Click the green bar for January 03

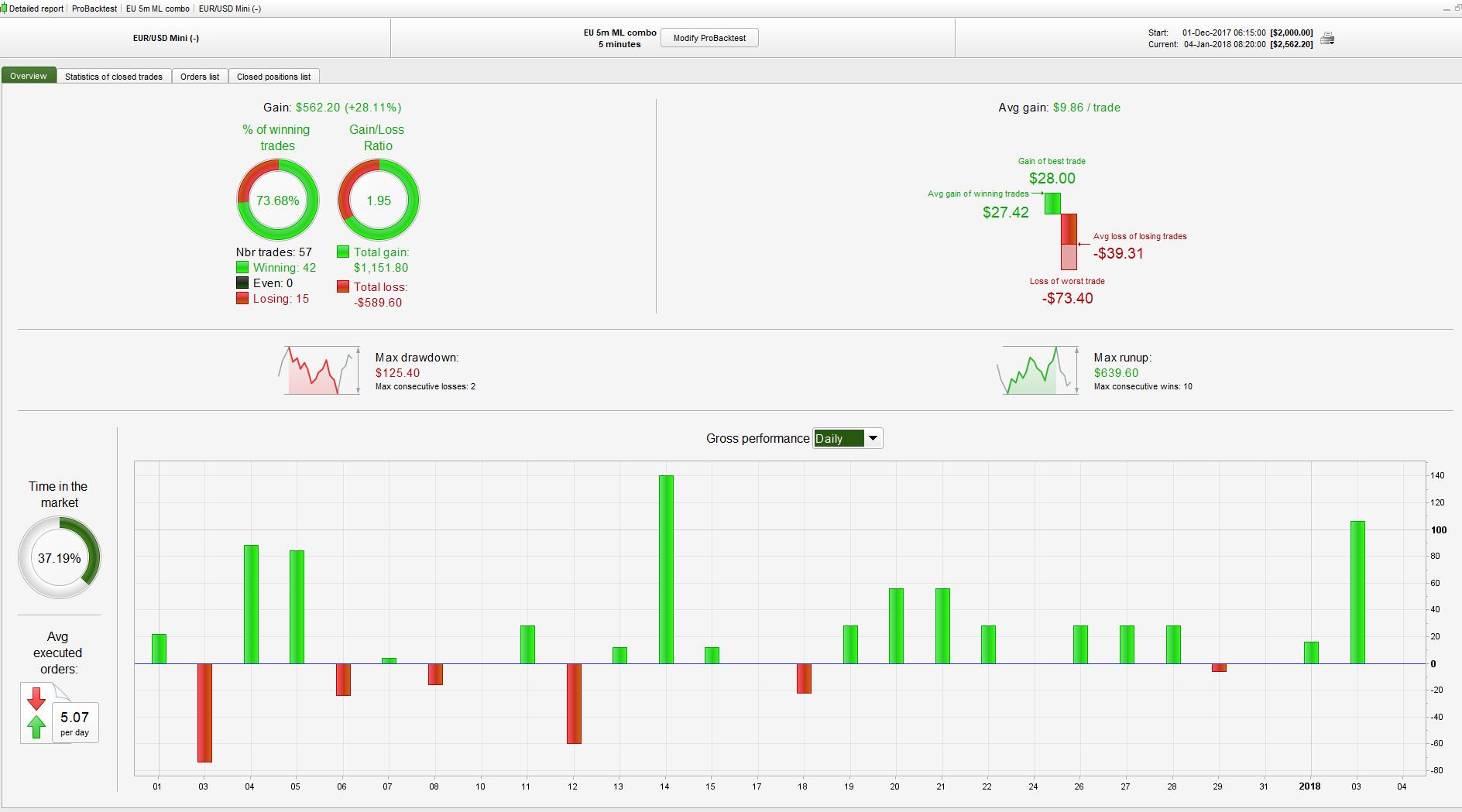[x=1357, y=592]
